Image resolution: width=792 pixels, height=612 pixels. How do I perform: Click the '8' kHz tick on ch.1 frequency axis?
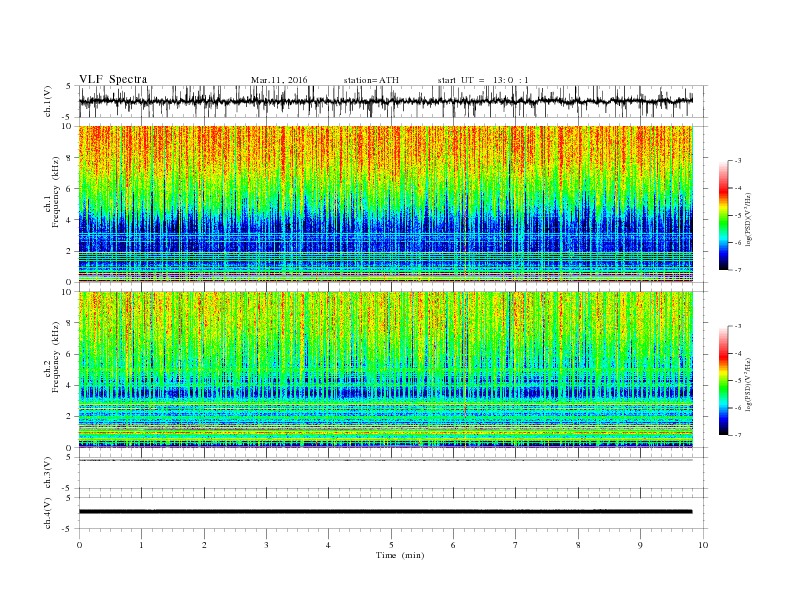point(69,158)
